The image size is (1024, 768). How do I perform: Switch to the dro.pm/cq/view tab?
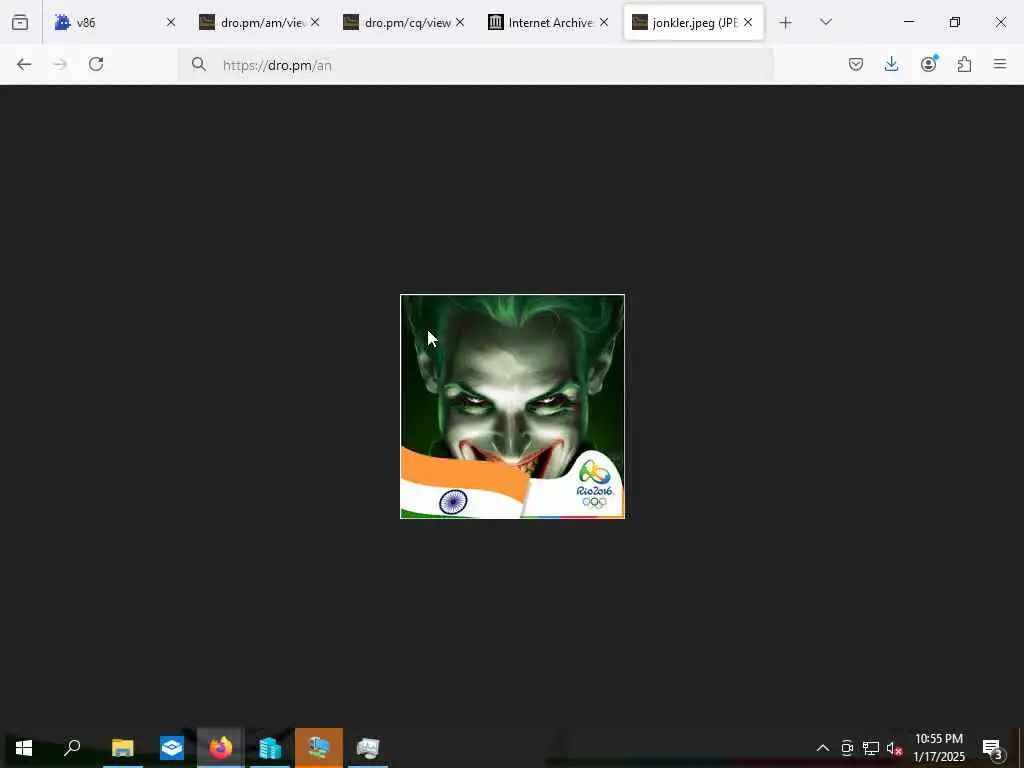coord(405,23)
